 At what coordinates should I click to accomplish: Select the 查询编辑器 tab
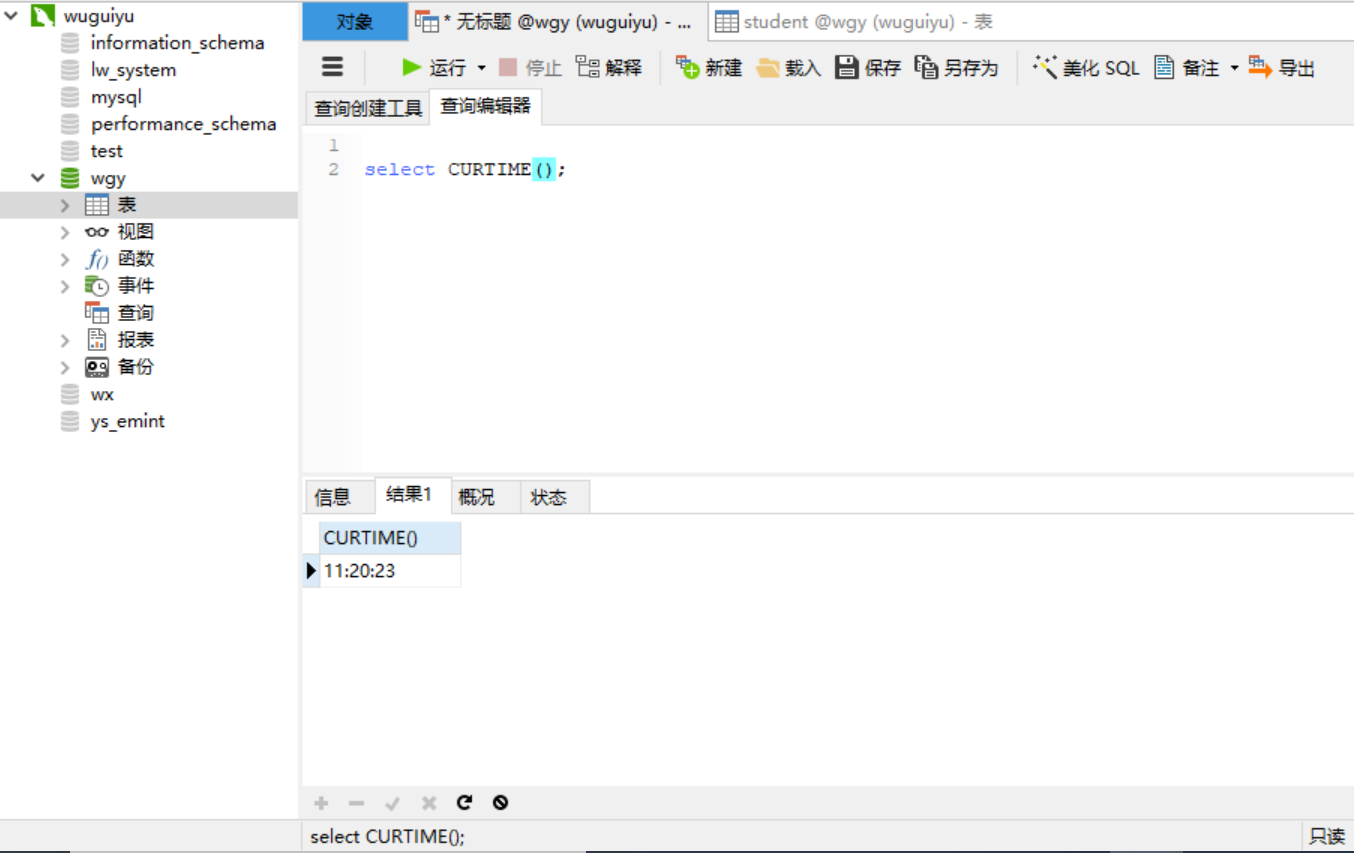(486, 106)
